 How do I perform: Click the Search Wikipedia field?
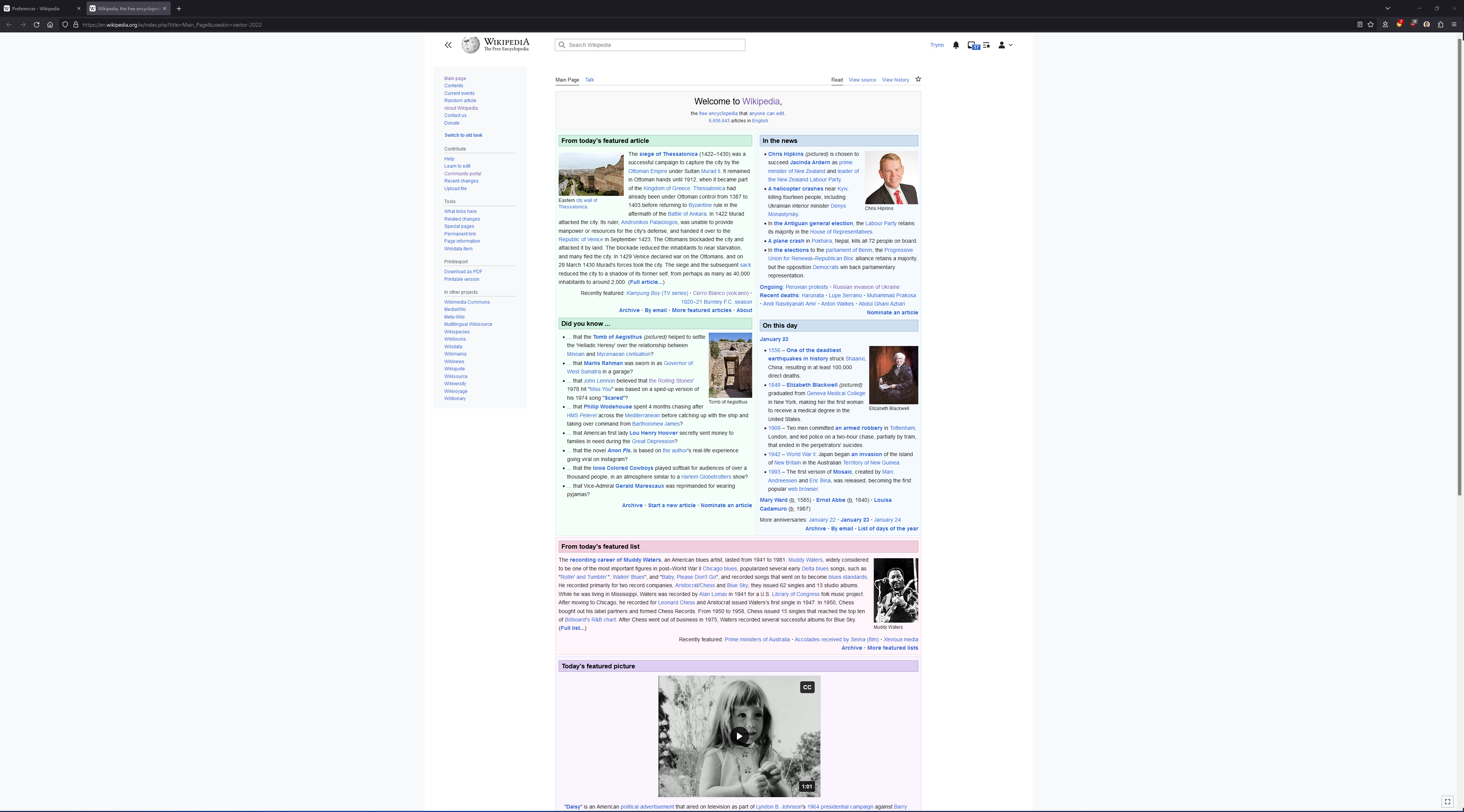(x=650, y=45)
